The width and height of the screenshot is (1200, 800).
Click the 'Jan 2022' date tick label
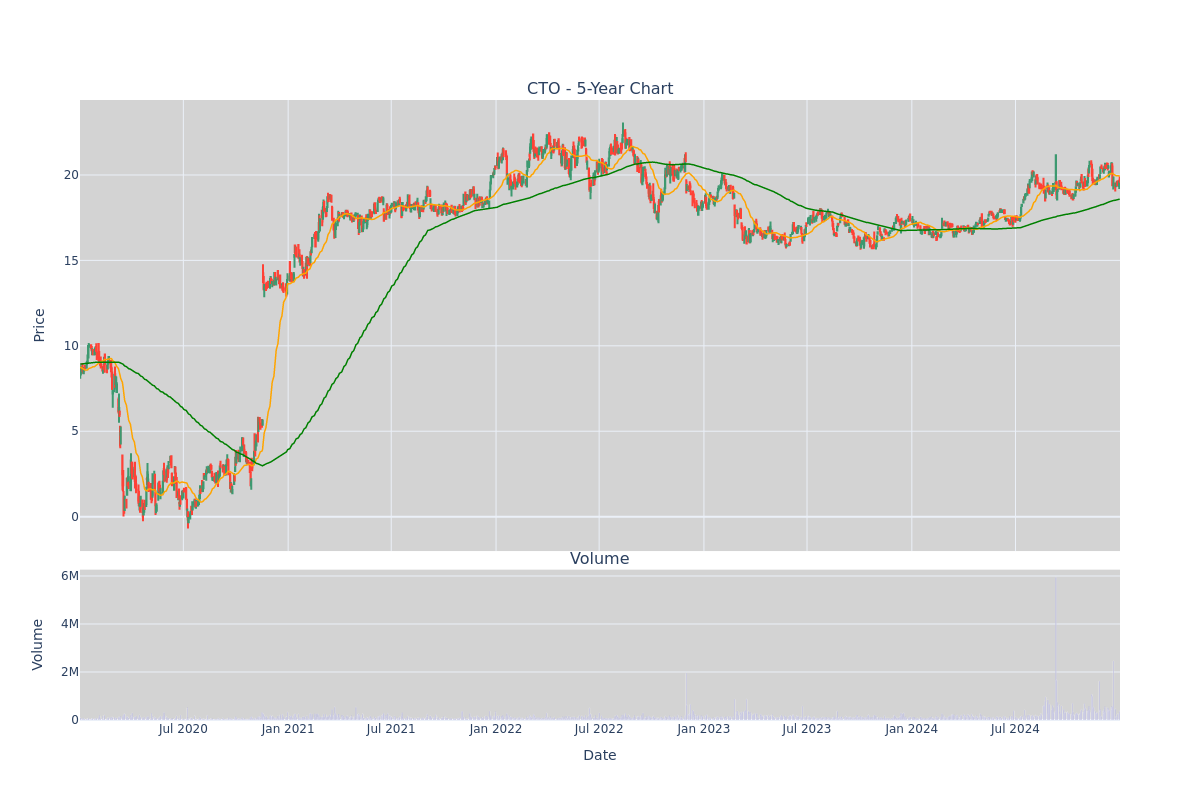pyautogui.click(x=496, y=729)
